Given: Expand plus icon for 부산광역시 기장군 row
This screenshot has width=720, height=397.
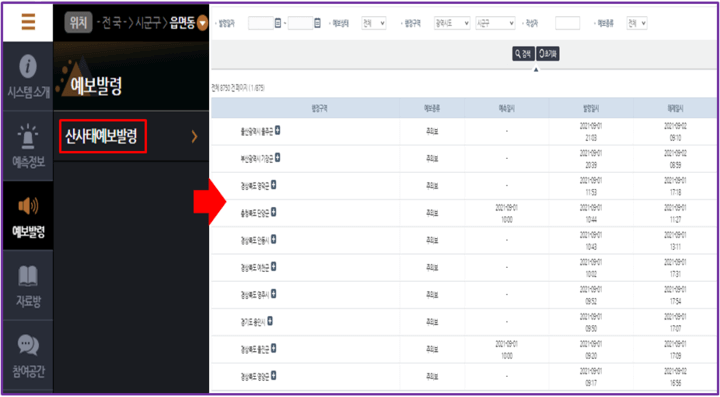Looking at the screenshot, I should click(278, 158).
